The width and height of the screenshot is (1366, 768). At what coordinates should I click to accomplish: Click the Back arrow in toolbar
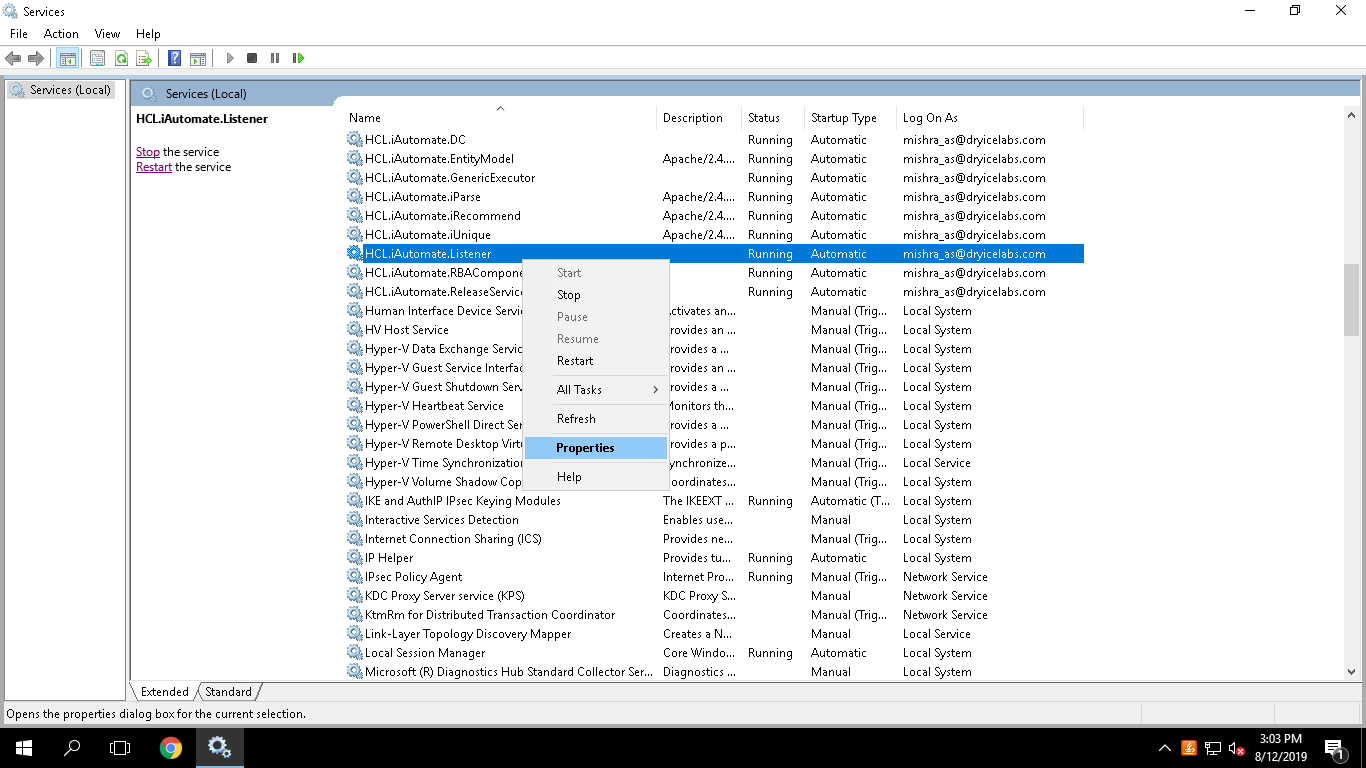click(x=13, y=58)
